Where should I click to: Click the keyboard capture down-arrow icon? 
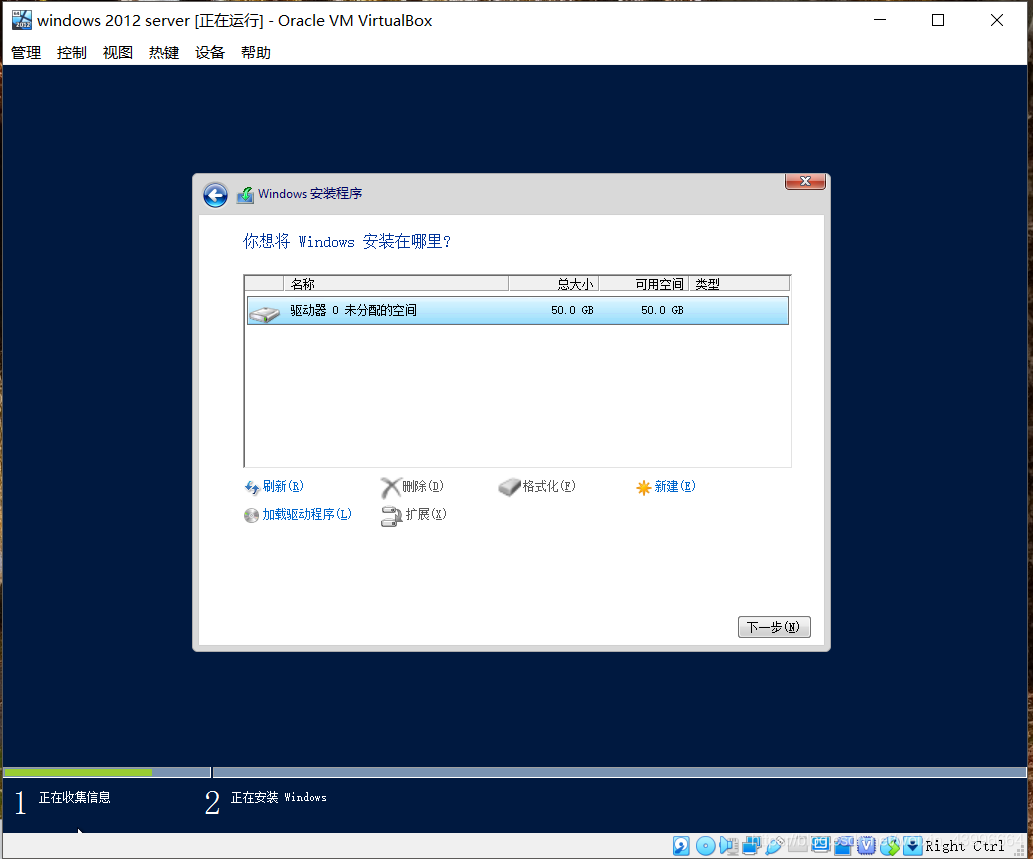912,846
